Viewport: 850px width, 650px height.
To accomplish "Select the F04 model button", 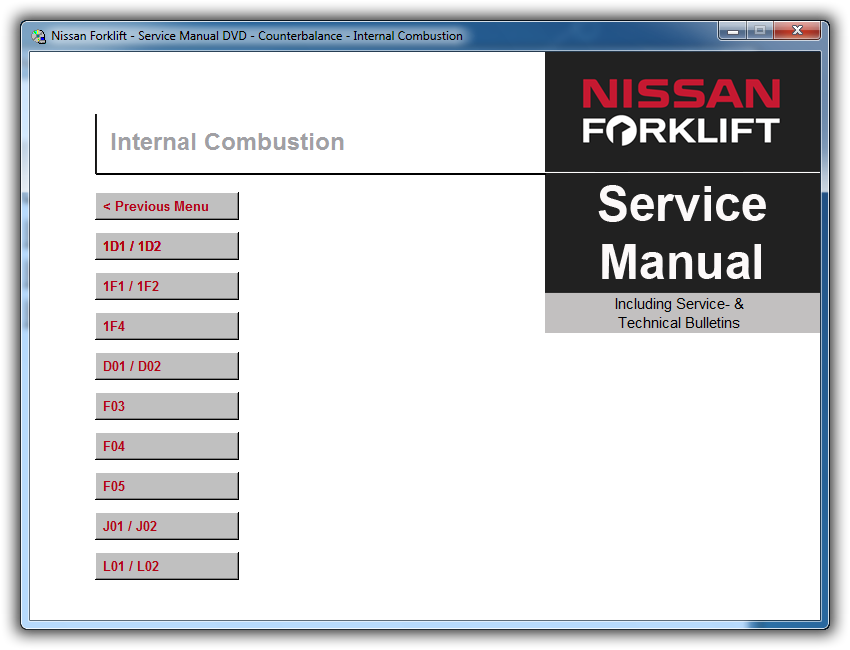I will [167, 446].
